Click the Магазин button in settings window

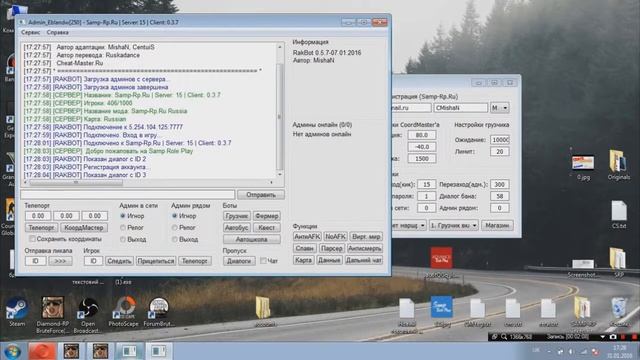[497, 225]
